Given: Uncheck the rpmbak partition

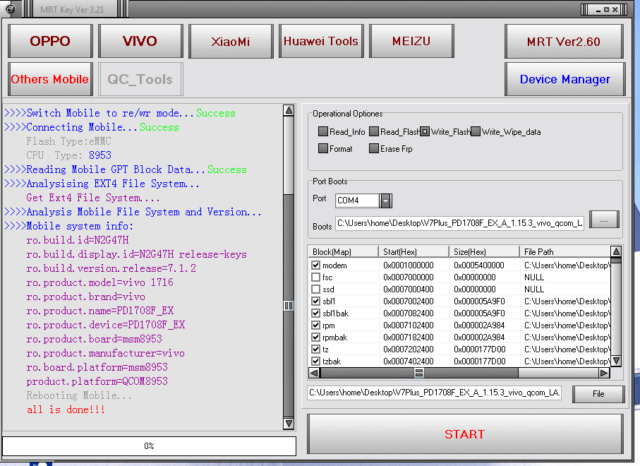Looking at the screenshot, I should click(316, 337).
